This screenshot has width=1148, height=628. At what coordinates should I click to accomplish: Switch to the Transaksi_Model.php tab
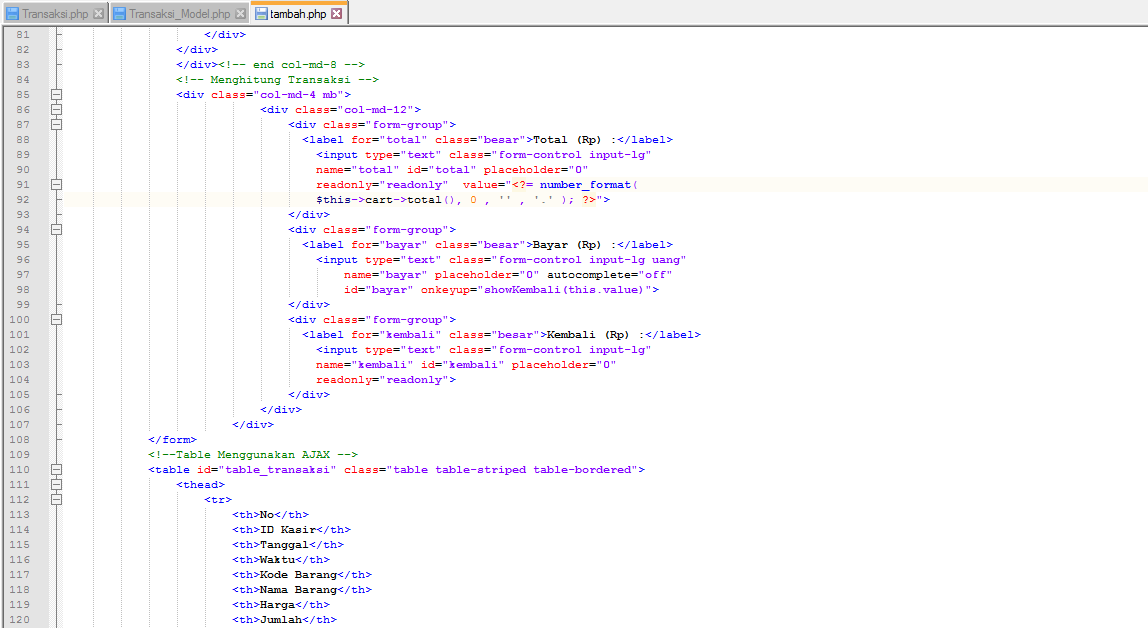pos(179,13)
